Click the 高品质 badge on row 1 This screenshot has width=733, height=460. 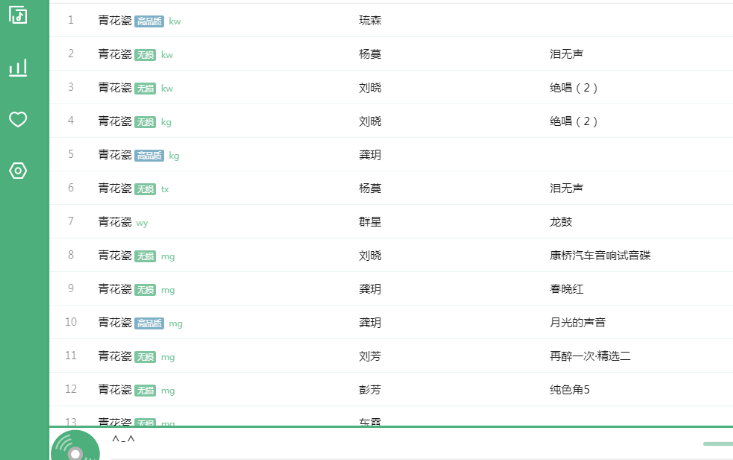pos(149,21)
